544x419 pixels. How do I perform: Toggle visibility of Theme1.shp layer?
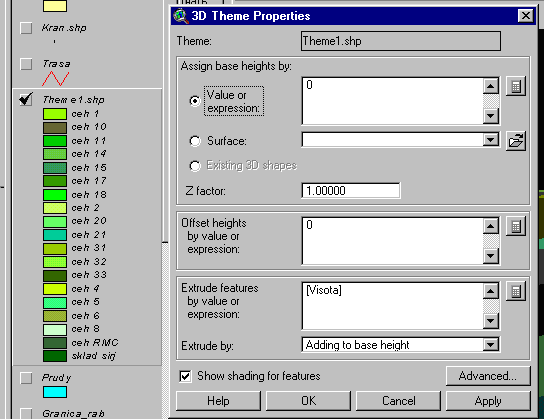[26, 100]
